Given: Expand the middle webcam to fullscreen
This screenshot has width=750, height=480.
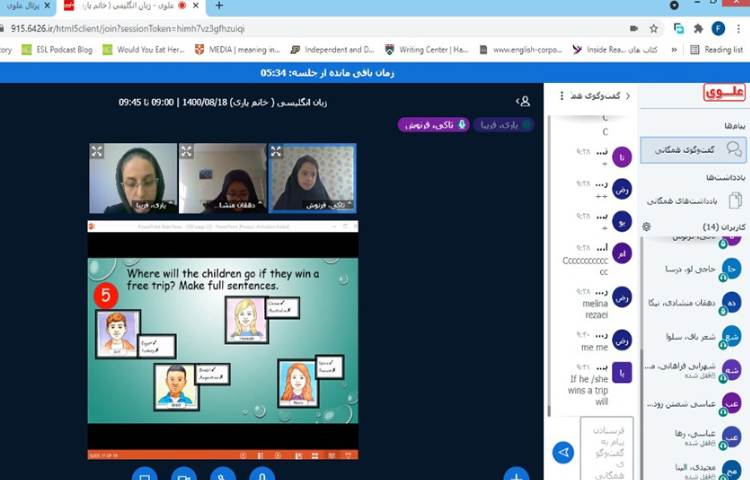Looking at the screenshot, I should (x=186, y=151).
